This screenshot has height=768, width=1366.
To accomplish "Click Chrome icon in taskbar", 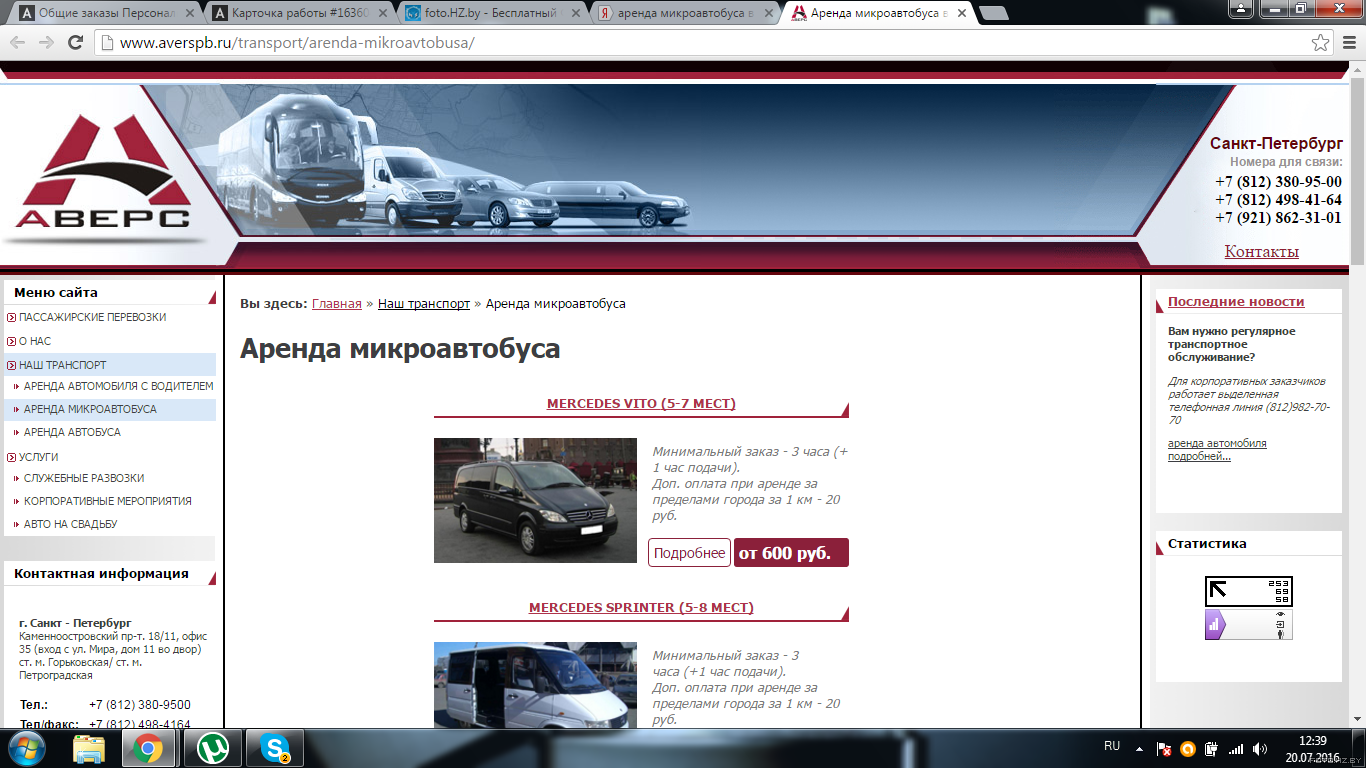I will point(148,749).
